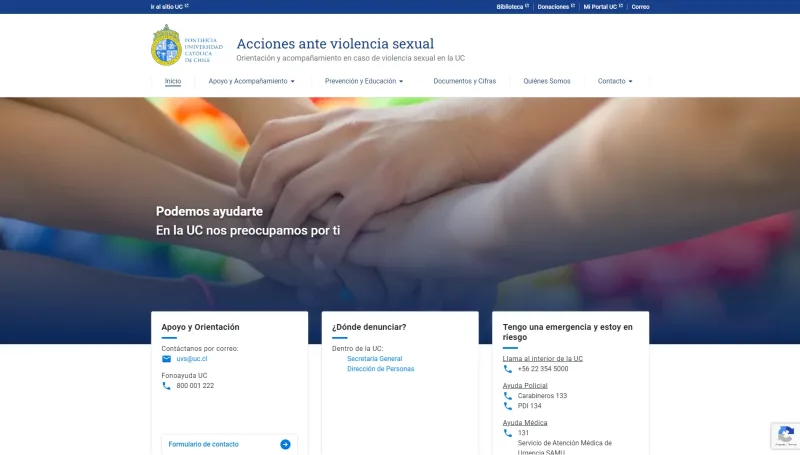Viewport: 800px width, 455px height.
Task: Click the PDI 134 text
Action: click(x=530, y=406)
